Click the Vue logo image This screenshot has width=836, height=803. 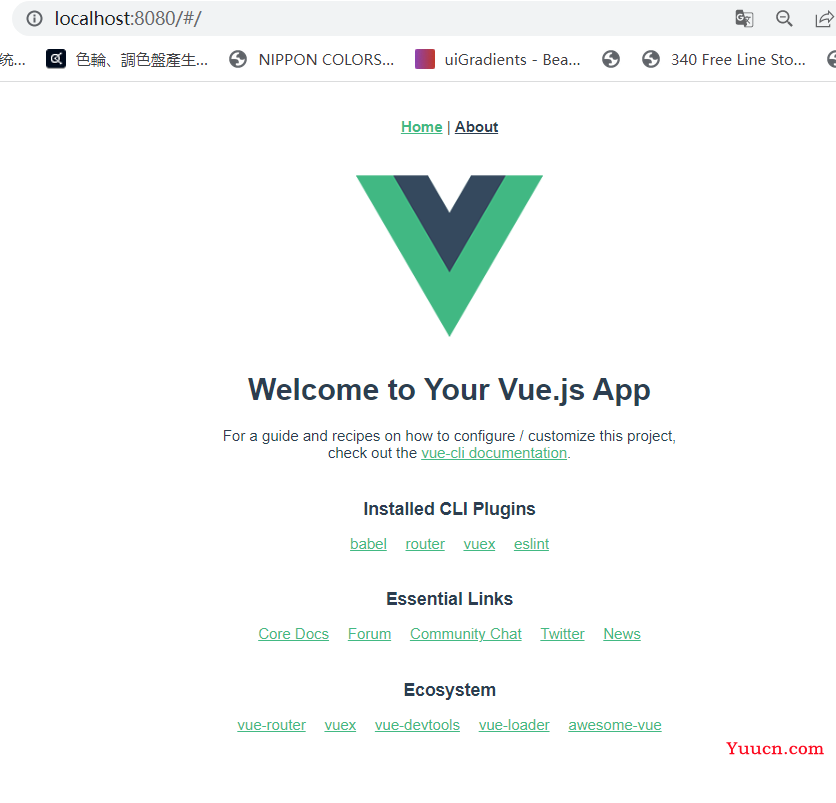pos(449,255)
